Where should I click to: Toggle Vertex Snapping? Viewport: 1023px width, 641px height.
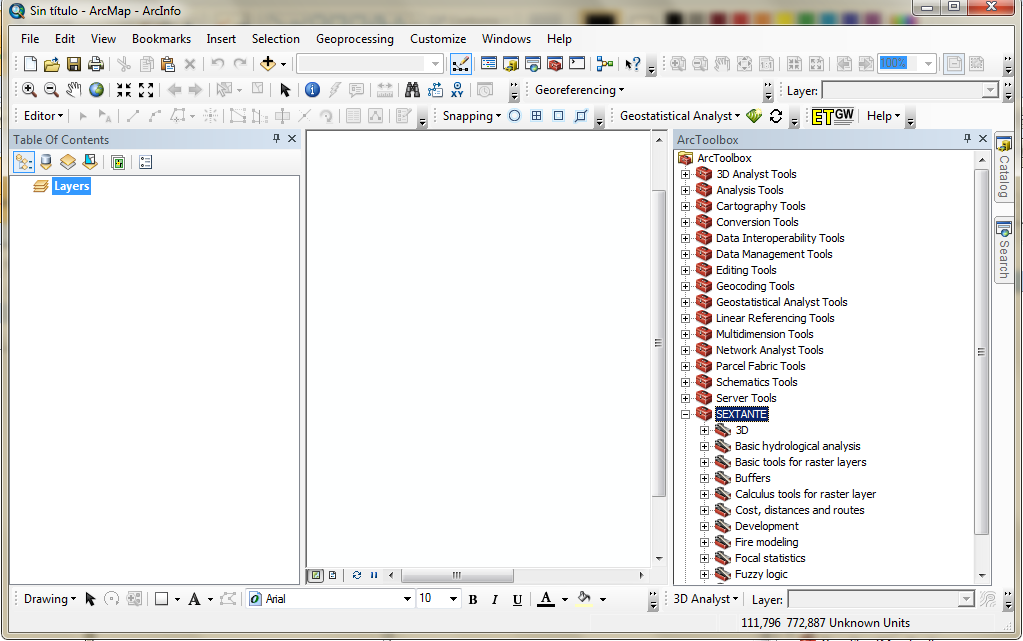tap(558, 116)
